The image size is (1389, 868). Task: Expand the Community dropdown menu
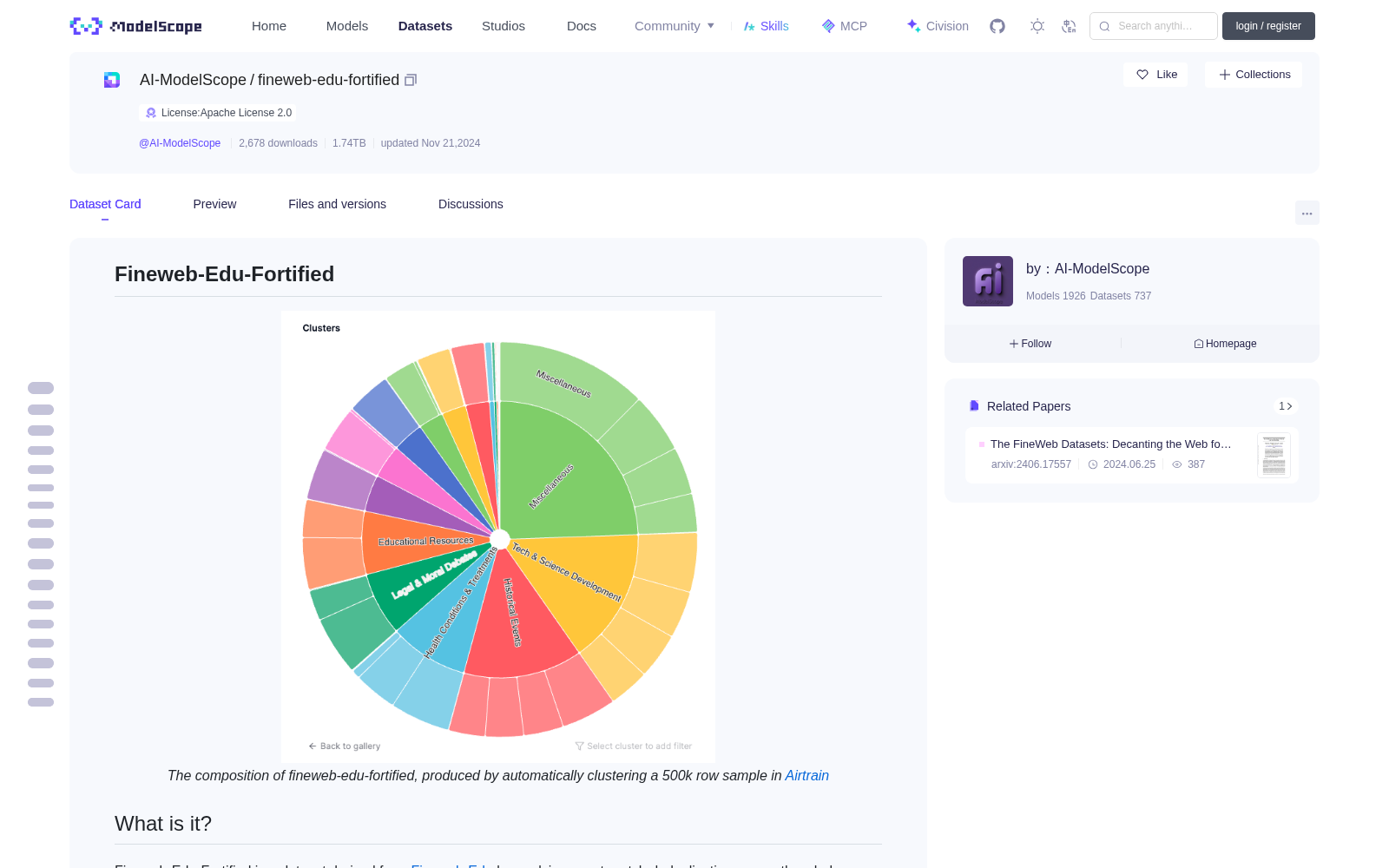click(x=675, y=26)
